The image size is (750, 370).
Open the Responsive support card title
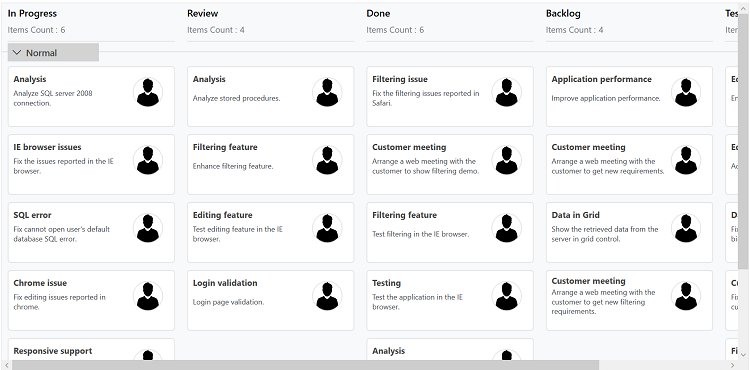point(53,351)
